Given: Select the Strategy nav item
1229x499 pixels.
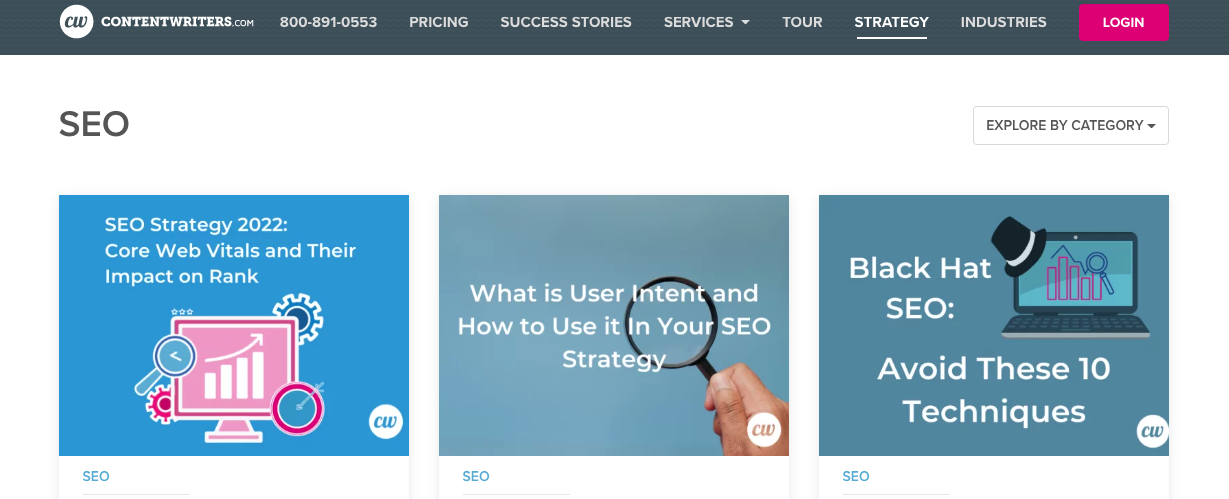Looking at the screenshot, I should coord(891,22).
